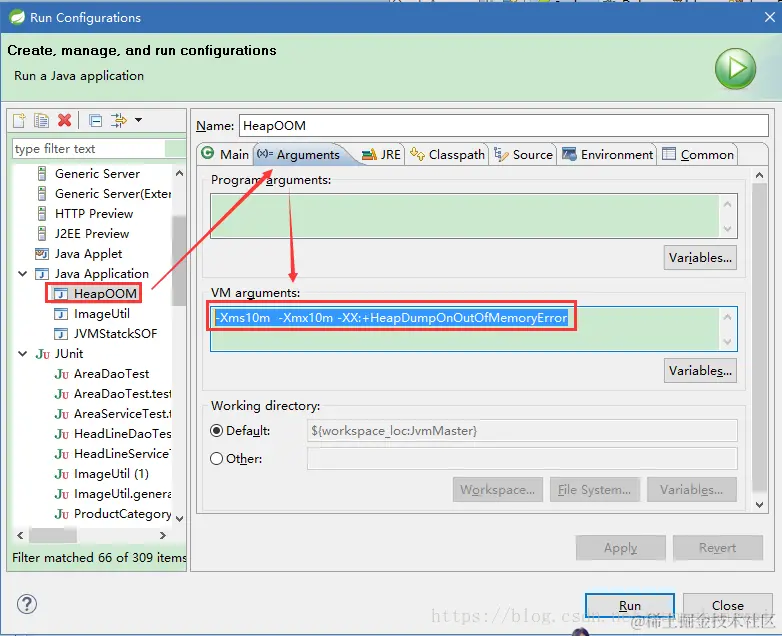The image size is (782, 636).
Task: Delete selected launch configuration with red X
Action: click(64, 120)
